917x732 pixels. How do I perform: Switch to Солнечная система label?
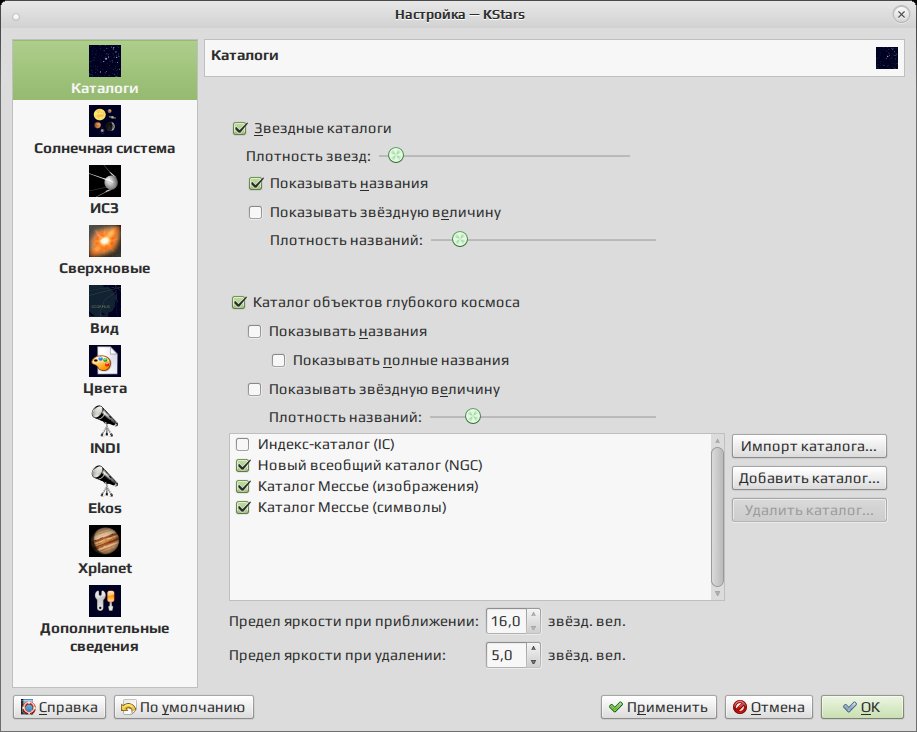pos(105,149)
